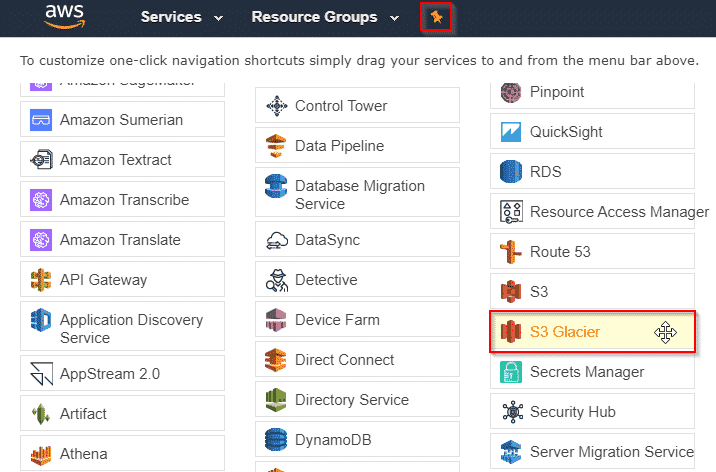Select the Route 53 icon
Viewport: 716px width, 472px height.
[511, 252]
